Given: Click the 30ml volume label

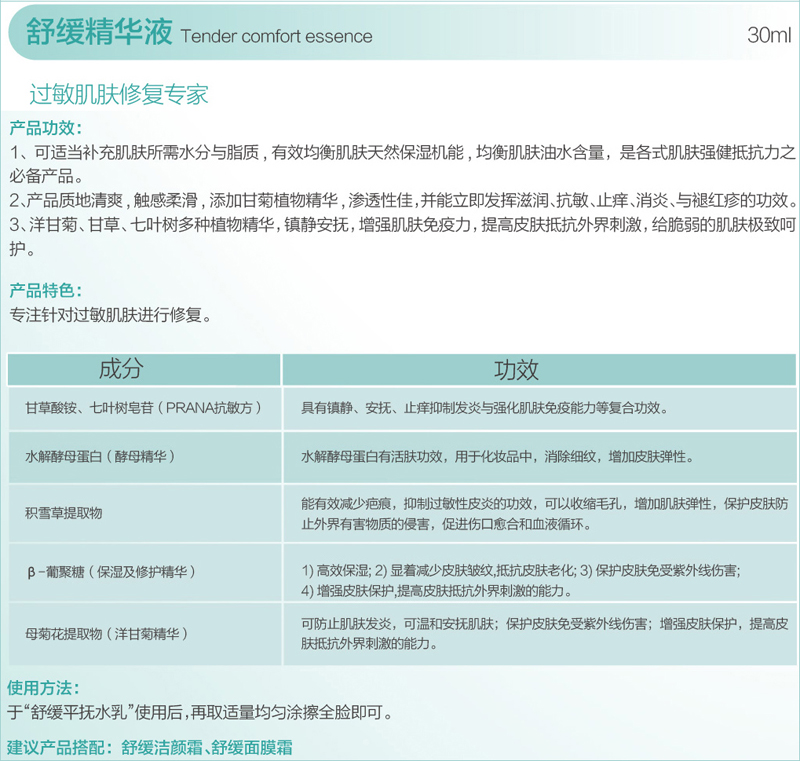Looking at the screenshot, I should [x=768, y=36].
